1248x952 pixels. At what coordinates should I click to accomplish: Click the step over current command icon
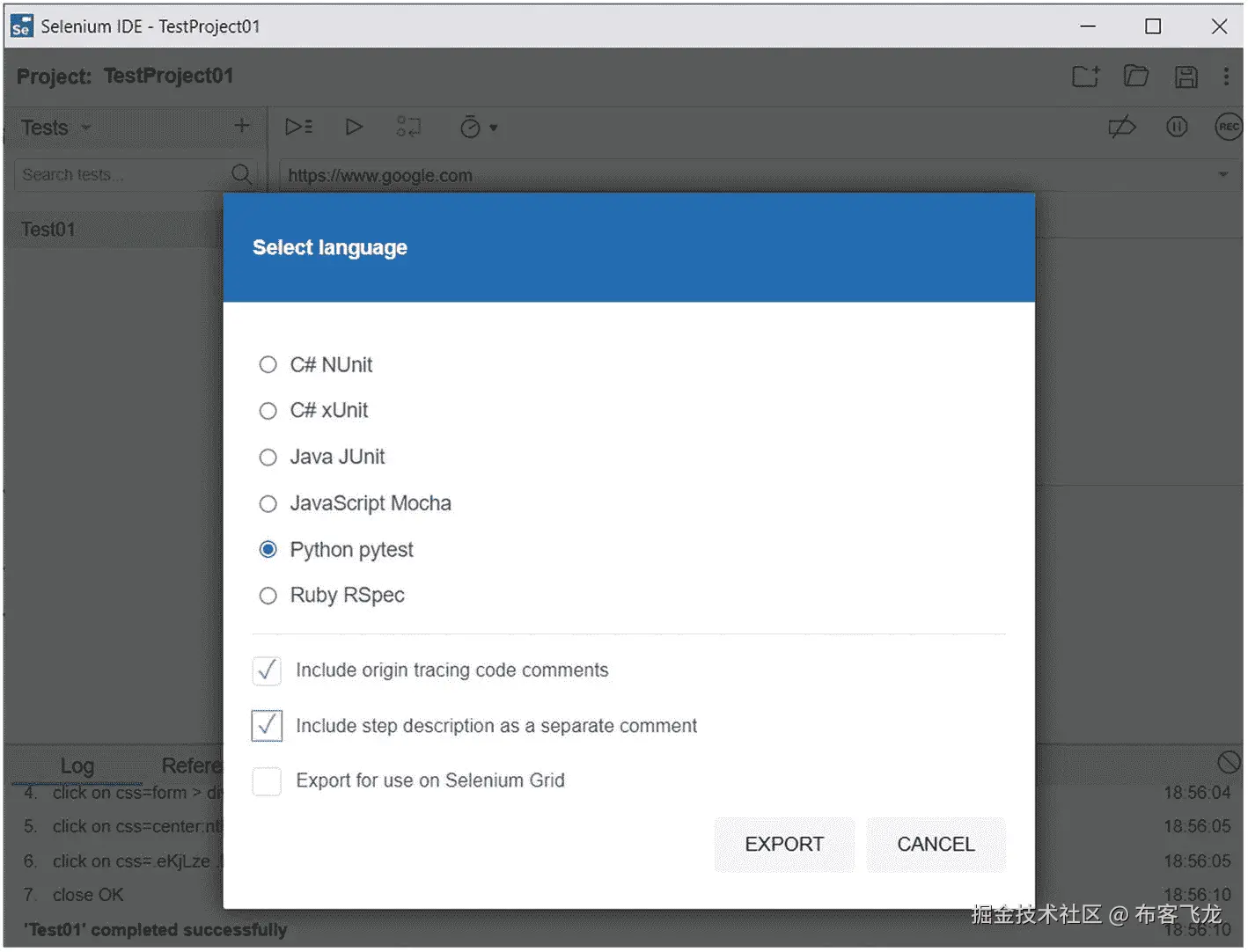(x=408, y=128)
